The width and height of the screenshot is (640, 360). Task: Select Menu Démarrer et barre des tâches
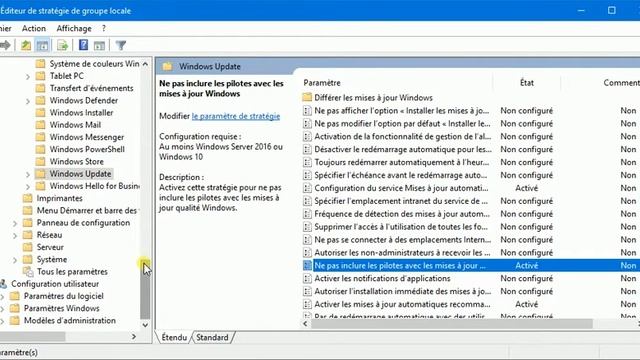pos(87,211)
